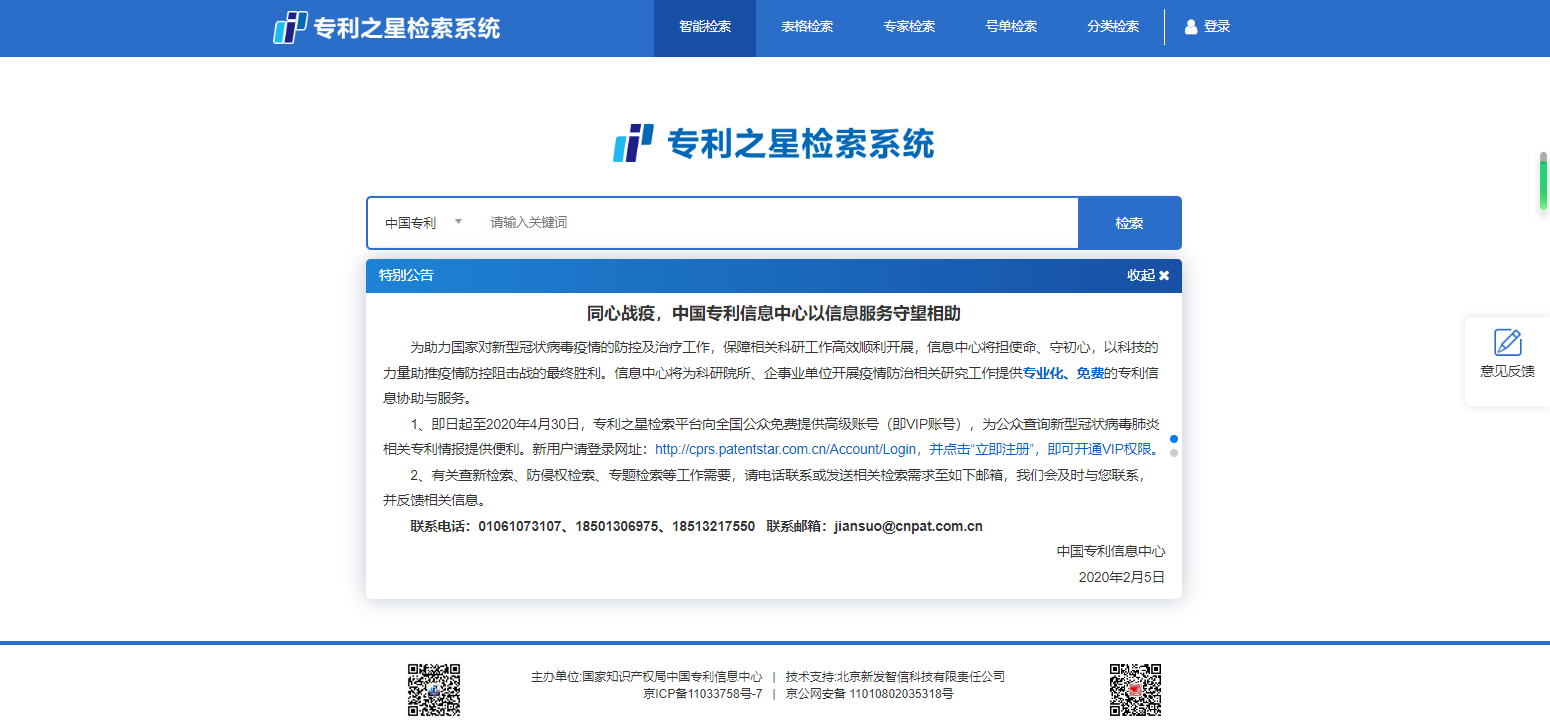The height and width of the screenshot is (726, 1550).
Task: Click the header title text 专利之星检索系统
Action: point(407,28)
